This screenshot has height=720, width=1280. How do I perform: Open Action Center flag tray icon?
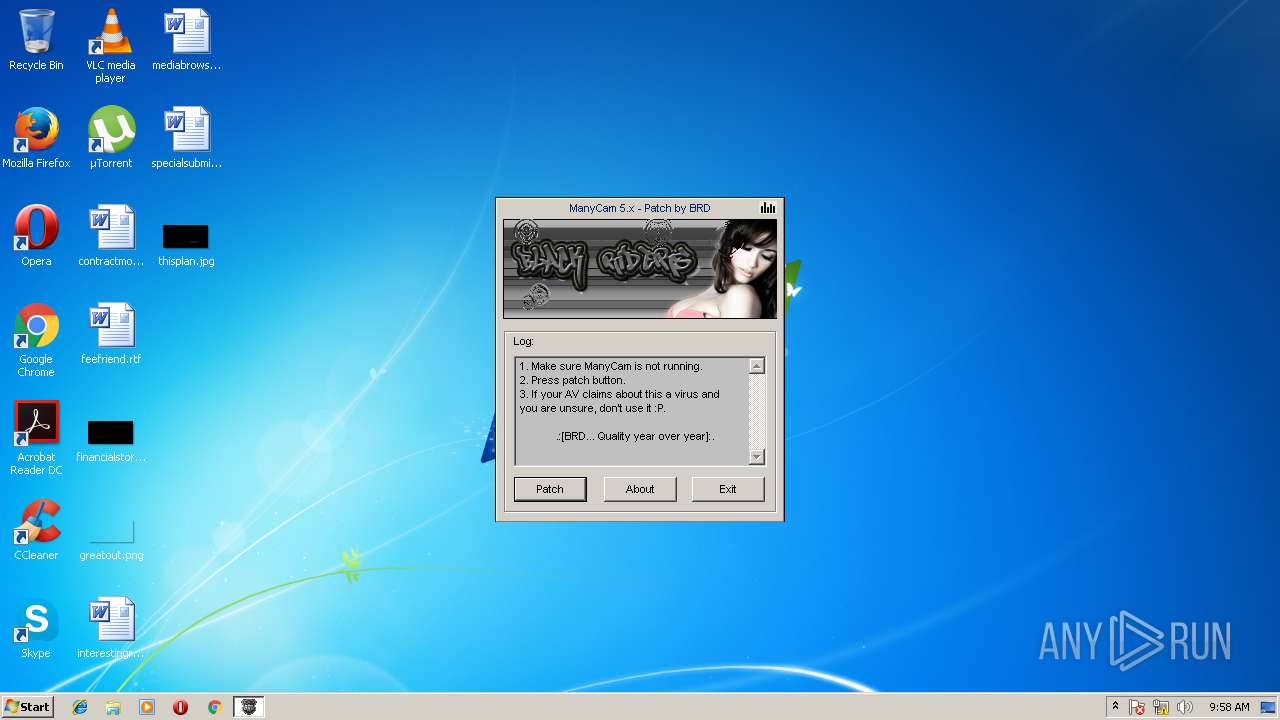tap(1138, 707)
